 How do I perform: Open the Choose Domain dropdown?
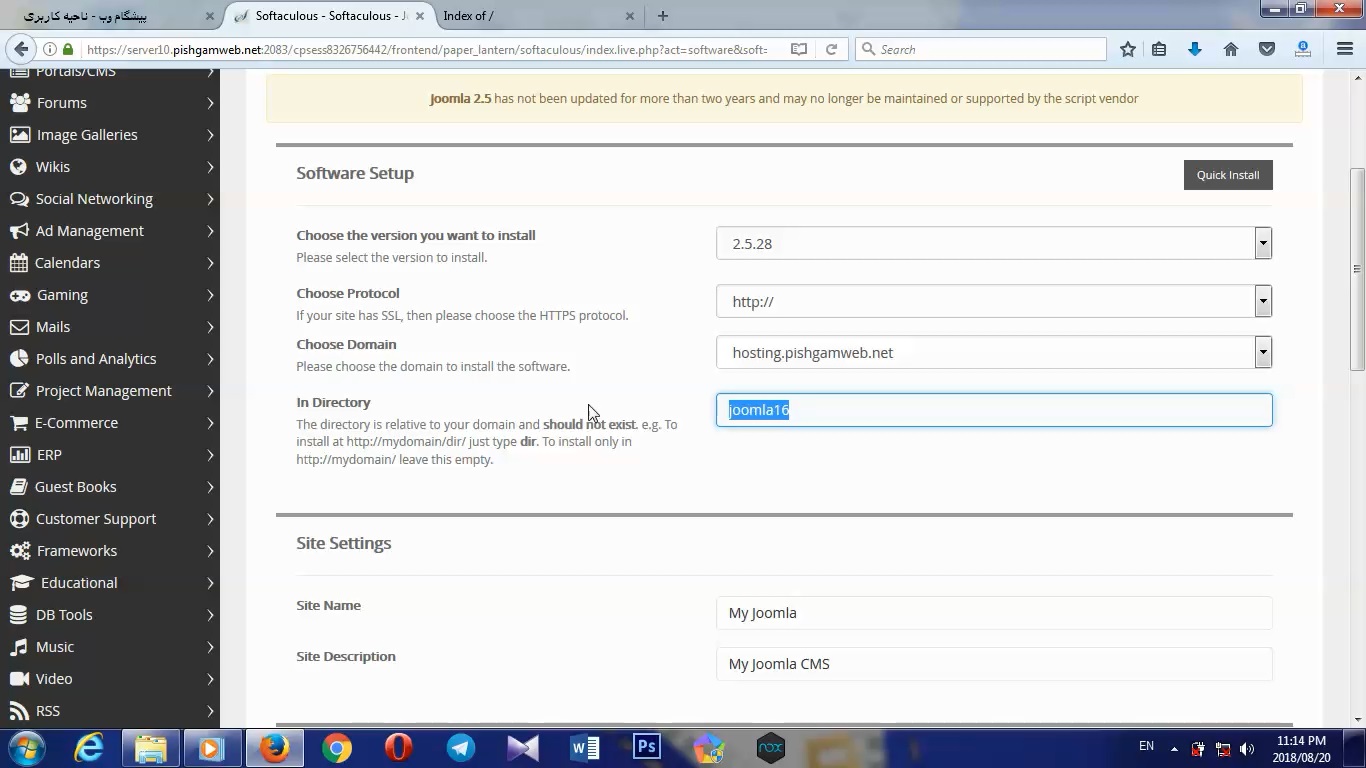(994, 352)
